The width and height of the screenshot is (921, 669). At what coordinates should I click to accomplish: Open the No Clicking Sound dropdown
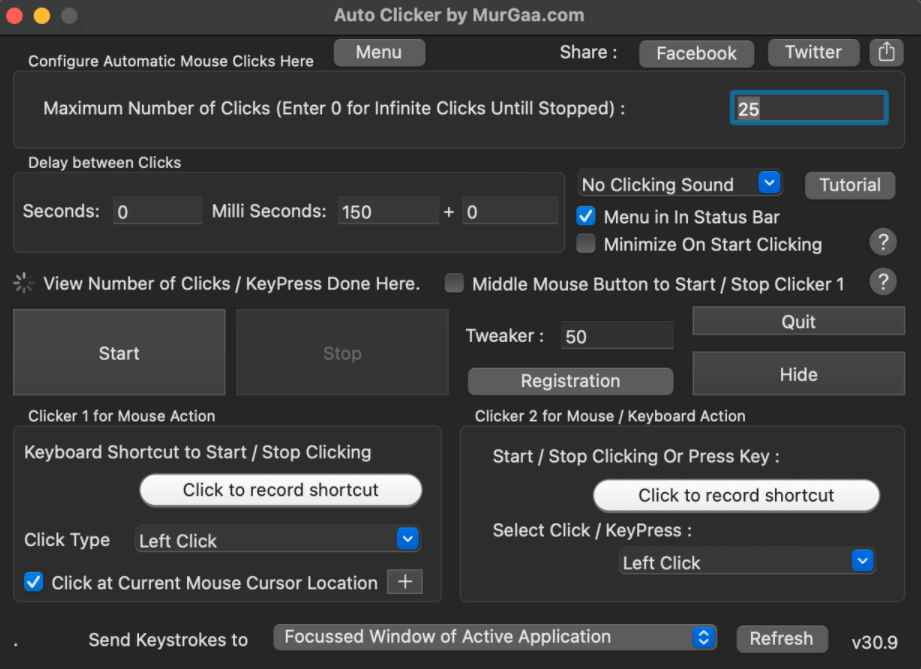(768, 183)
